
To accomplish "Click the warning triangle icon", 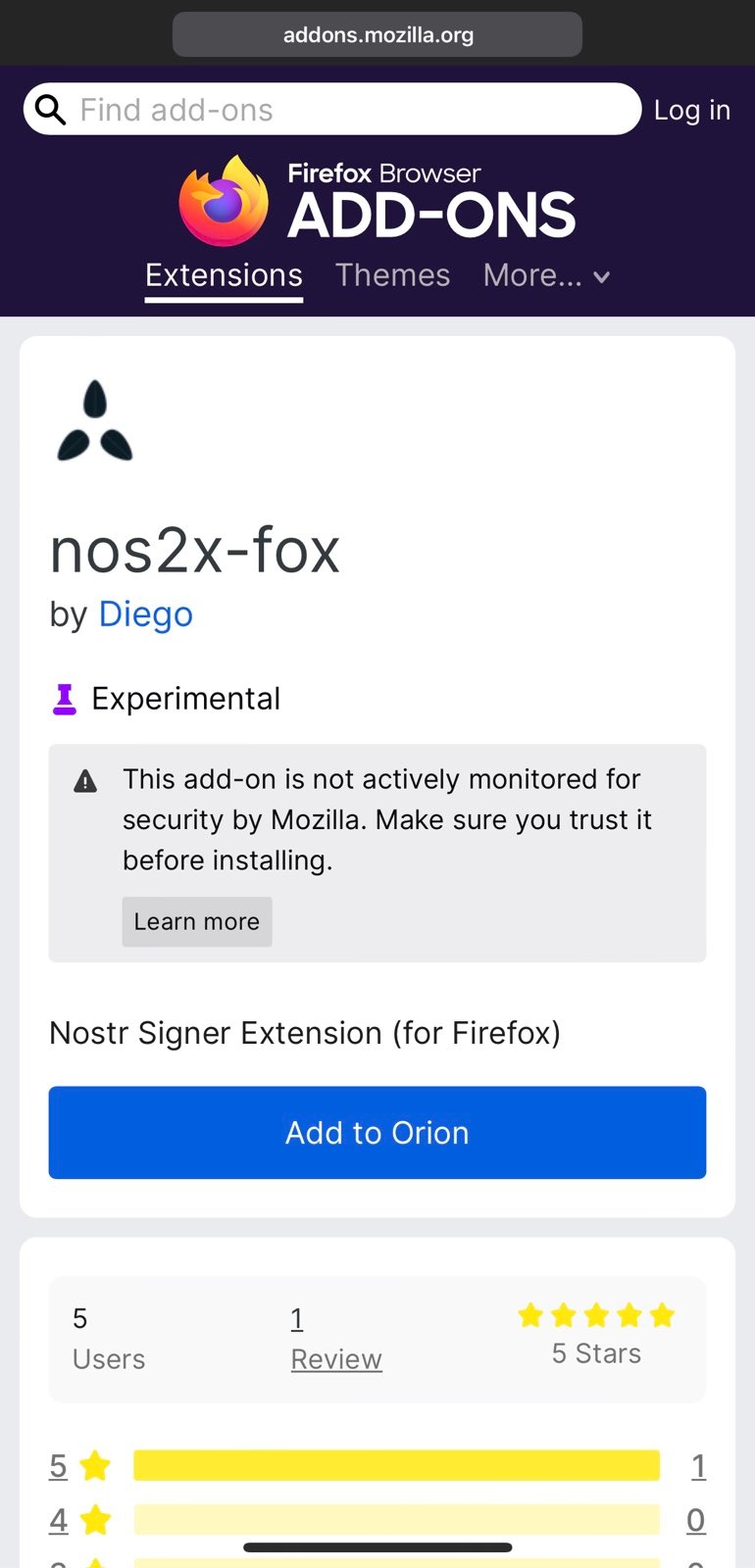I will click(x=86, y=781).
